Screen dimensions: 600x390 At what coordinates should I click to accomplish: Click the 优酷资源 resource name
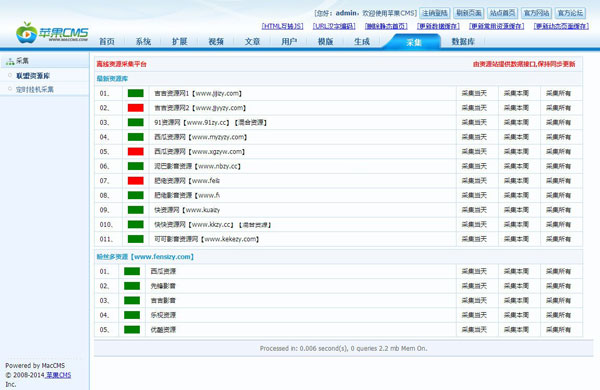point(163,330)
